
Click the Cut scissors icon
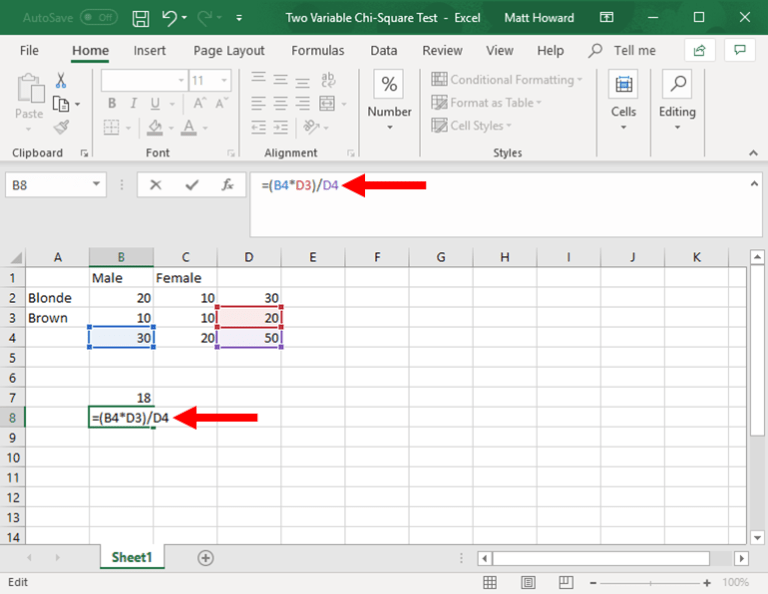click(x=61, y=80)
